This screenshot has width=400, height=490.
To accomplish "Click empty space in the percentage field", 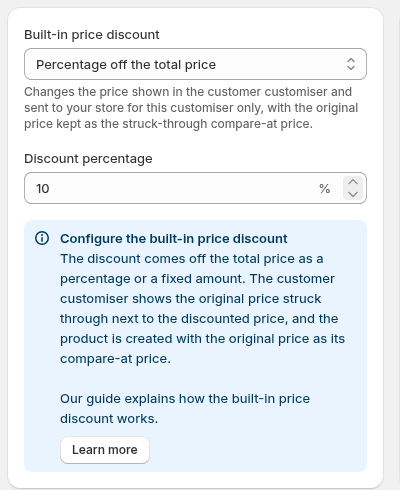I will point(183,188).
